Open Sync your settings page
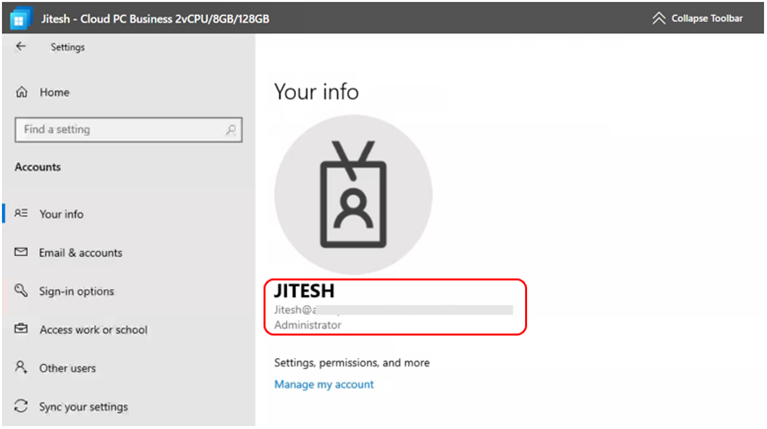 tap(83, 407)
